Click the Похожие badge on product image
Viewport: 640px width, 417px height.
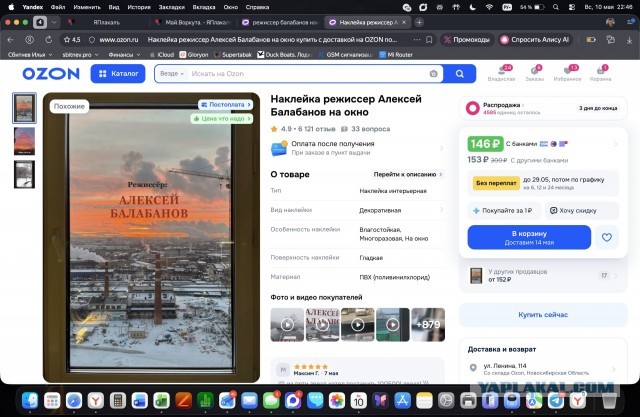69,106
